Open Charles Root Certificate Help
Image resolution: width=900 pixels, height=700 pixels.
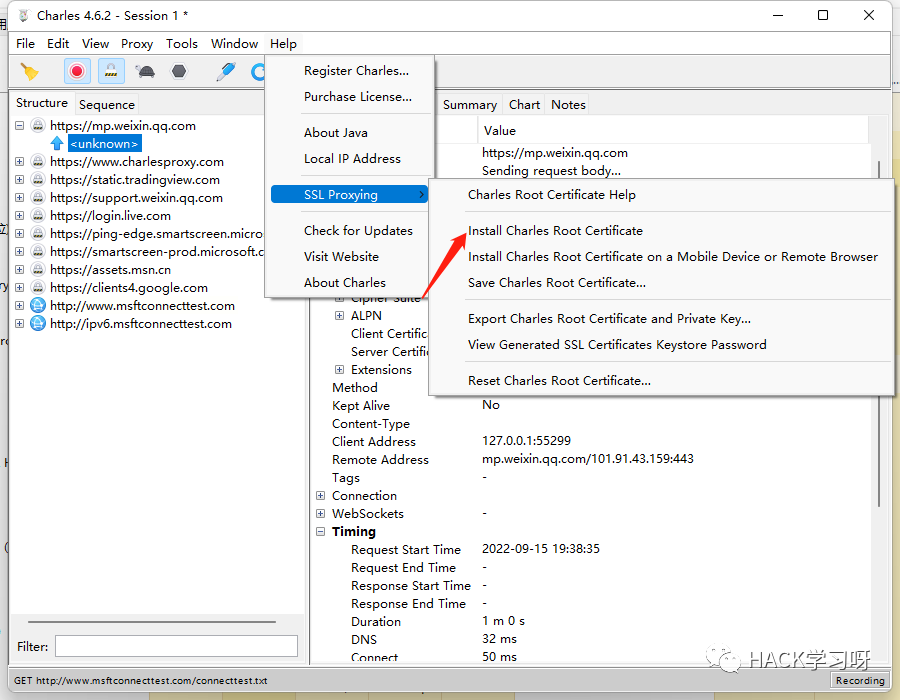551,195
